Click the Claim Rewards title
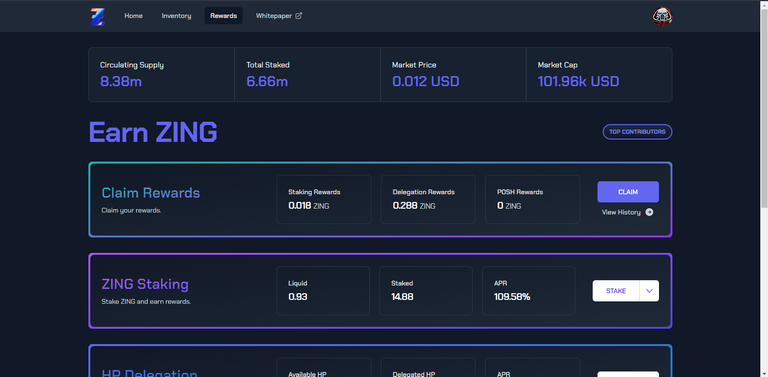 point(151,193)
